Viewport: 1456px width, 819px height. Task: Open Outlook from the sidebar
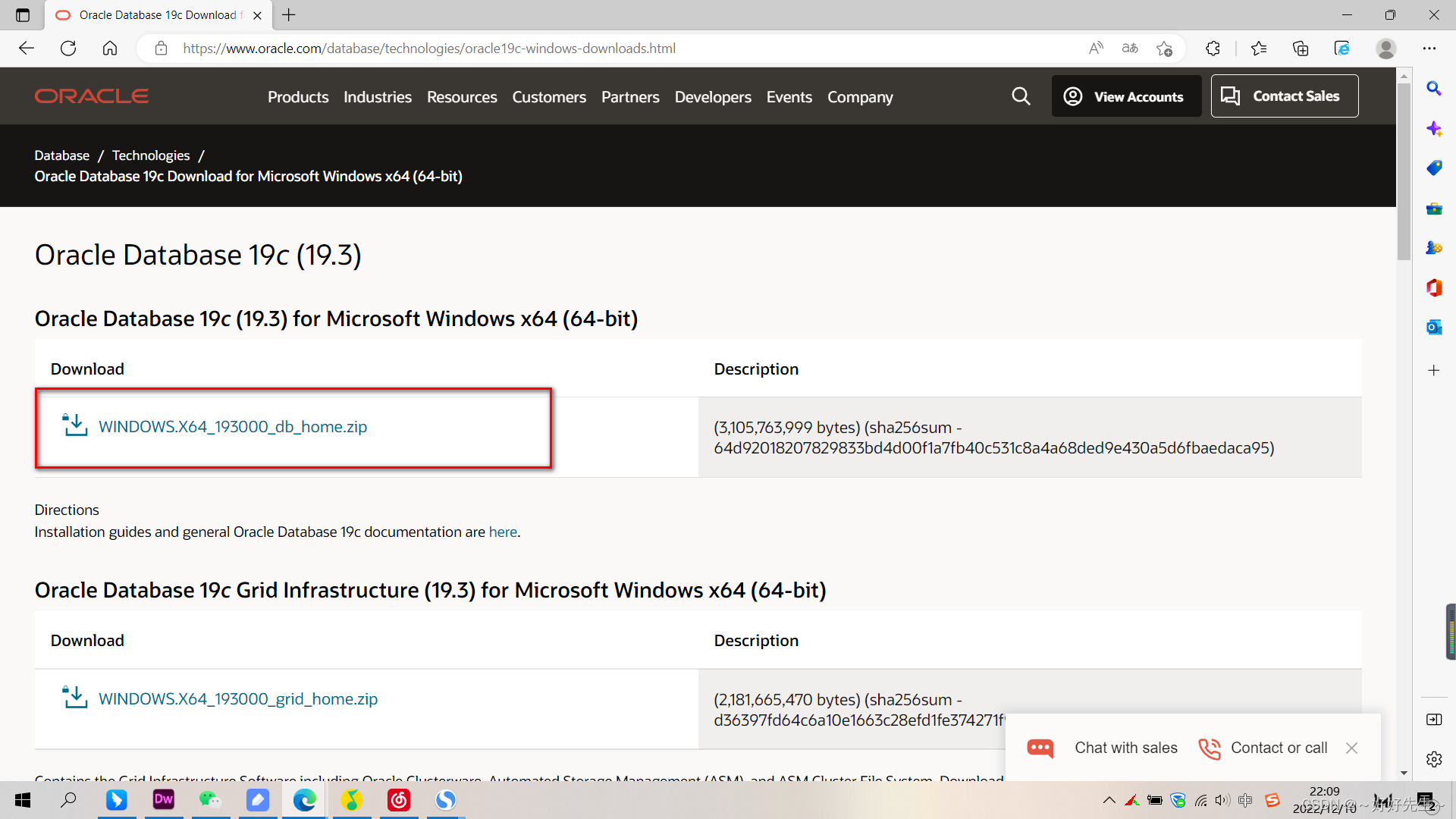click(1435, 327)
